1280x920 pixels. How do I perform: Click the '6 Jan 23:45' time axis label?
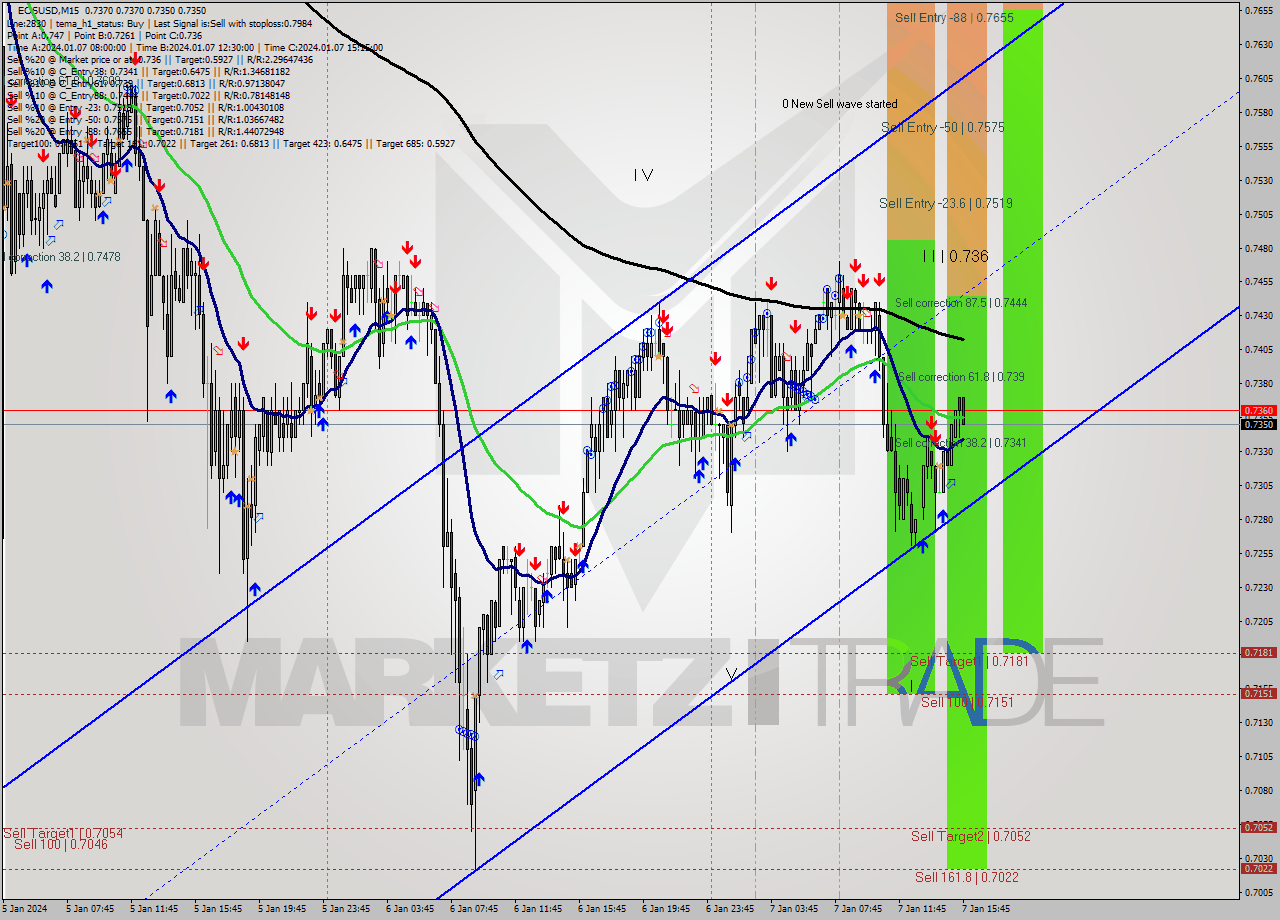(730, 909)
